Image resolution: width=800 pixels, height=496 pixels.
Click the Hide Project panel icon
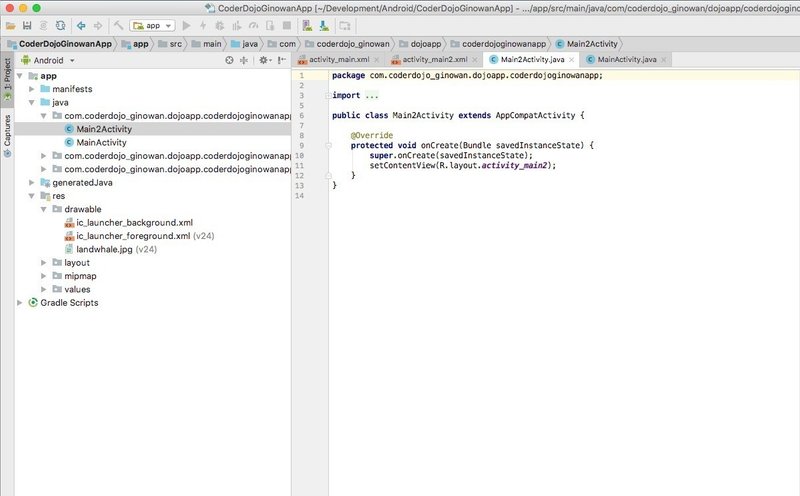coord(282,60)
